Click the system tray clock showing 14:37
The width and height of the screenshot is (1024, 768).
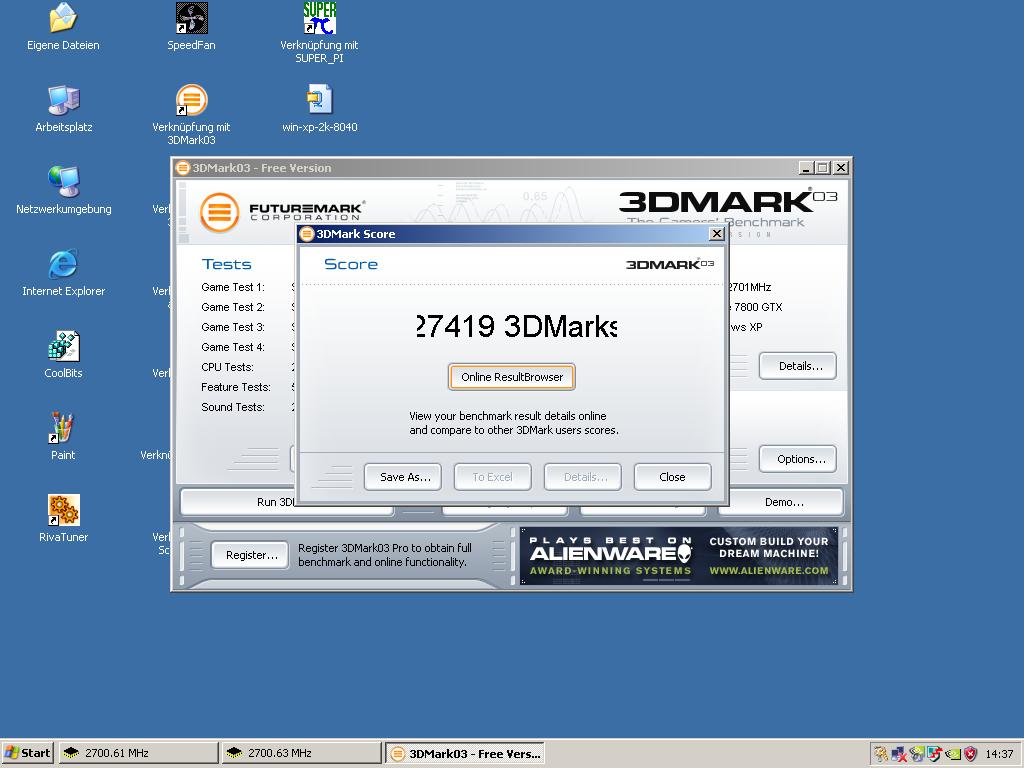pos(999,754)
